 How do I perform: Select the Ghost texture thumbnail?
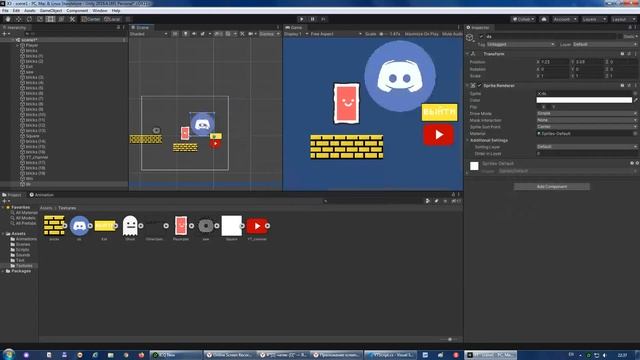(130, 226)
